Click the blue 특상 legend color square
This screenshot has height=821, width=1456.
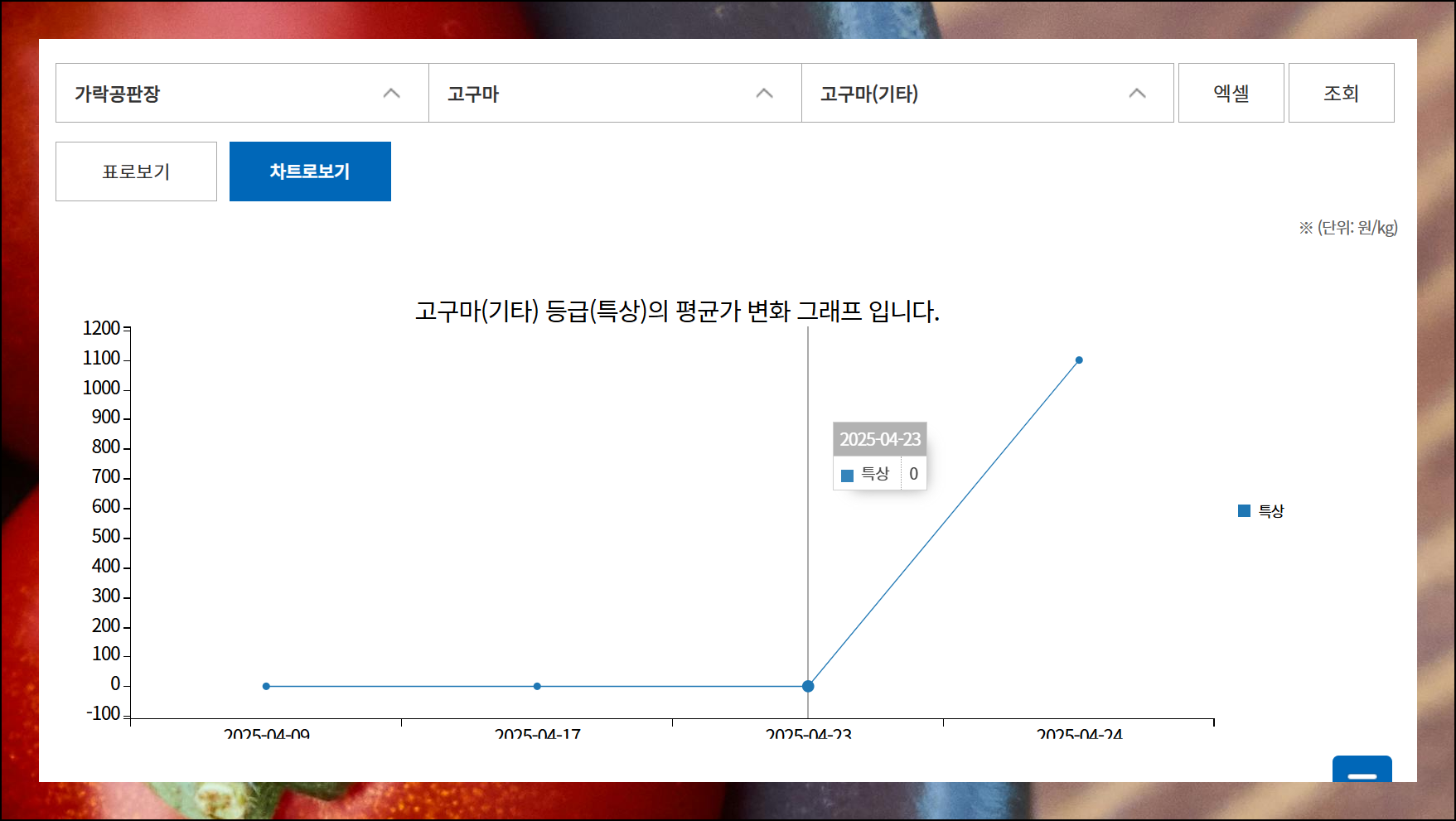[1244, 511]
